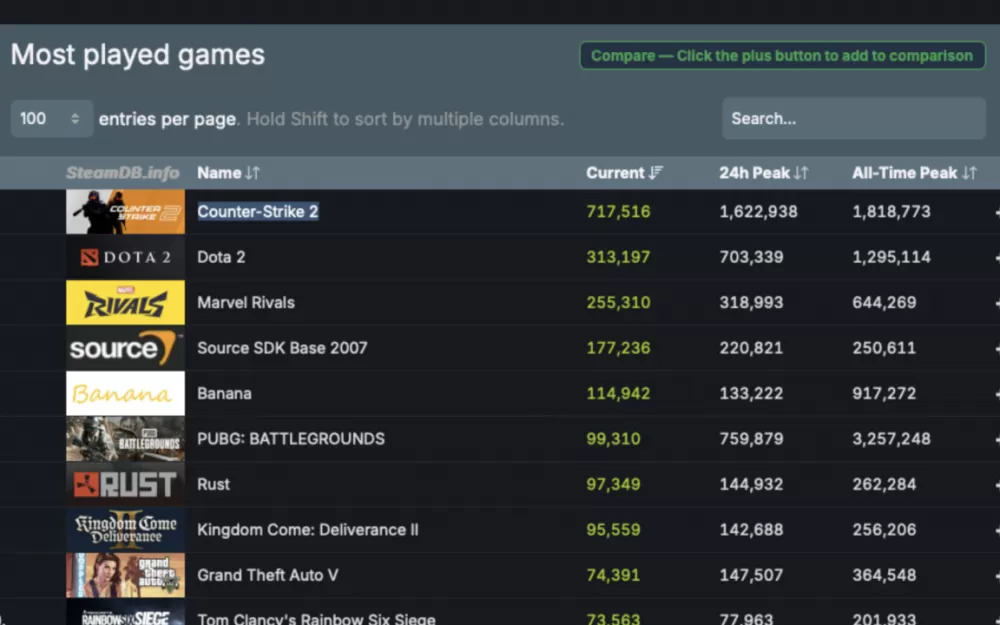The image size is (1000, 625).
Task: Open the PUBG: BATTLEGROUNDS name link
Action: pos(291,439)
